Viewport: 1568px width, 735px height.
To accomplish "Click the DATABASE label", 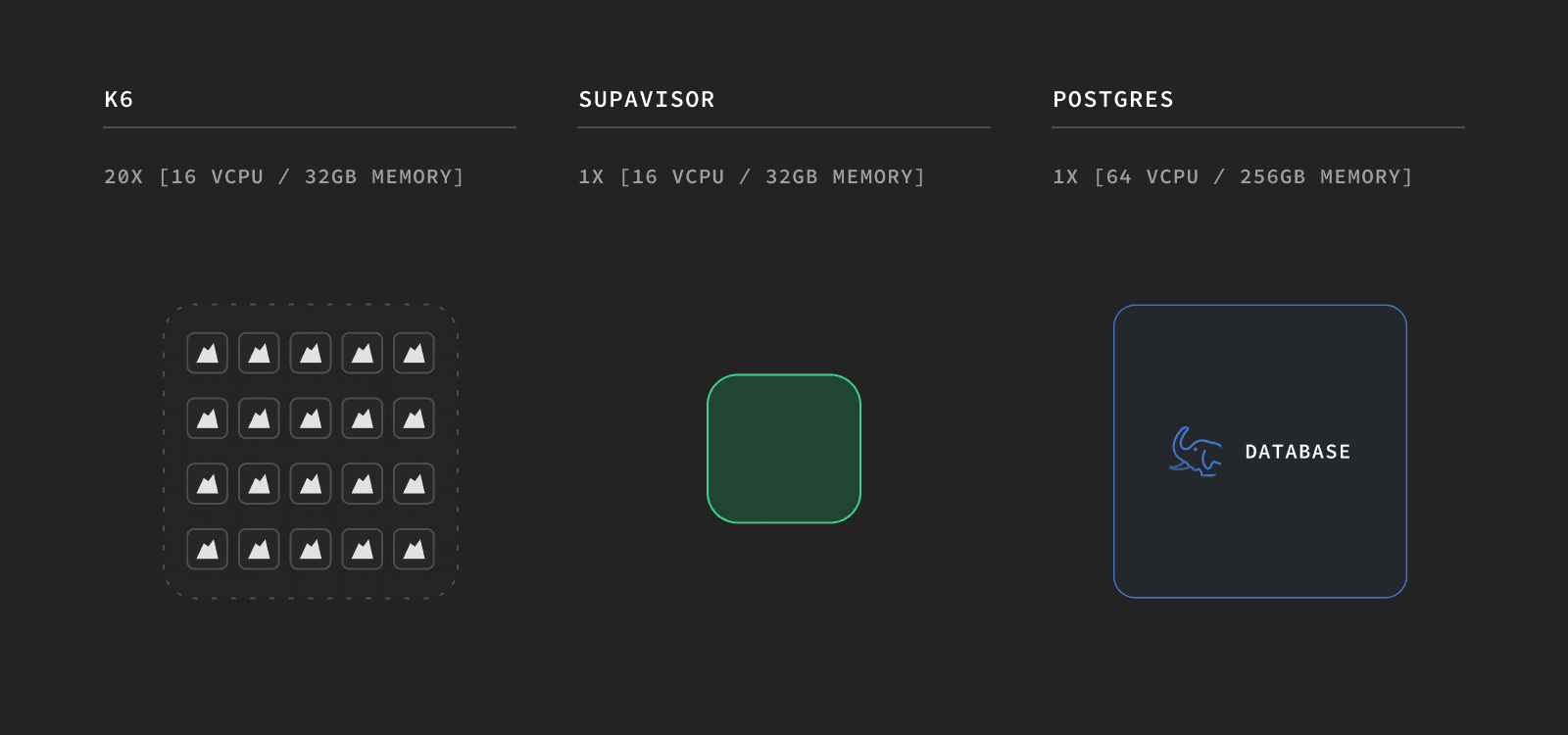I will click(x=1298, y=452).
